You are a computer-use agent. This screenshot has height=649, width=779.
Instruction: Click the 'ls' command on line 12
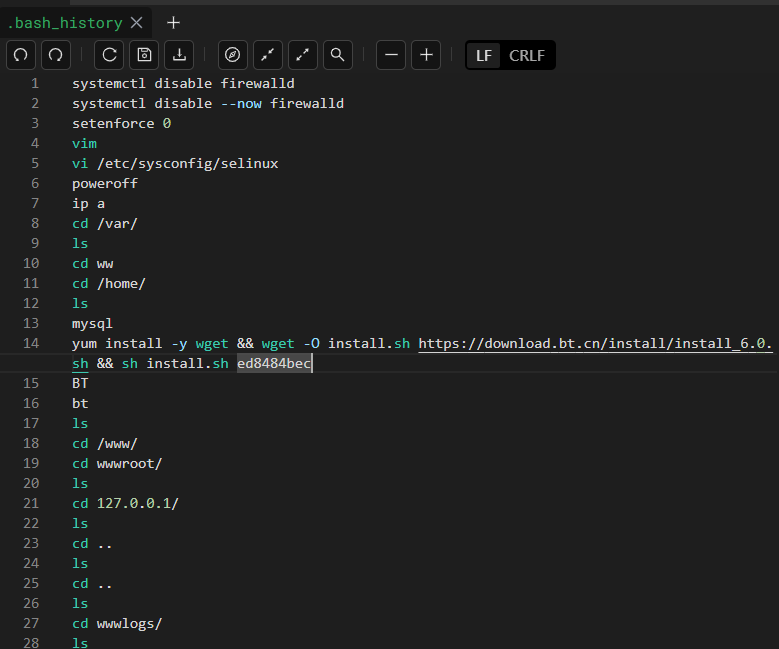point(80,304)
